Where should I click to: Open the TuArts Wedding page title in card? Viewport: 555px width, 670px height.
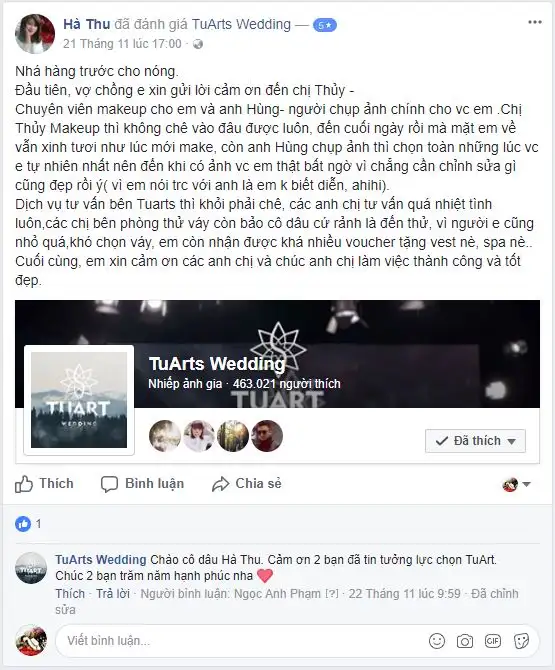pos(217,364)
